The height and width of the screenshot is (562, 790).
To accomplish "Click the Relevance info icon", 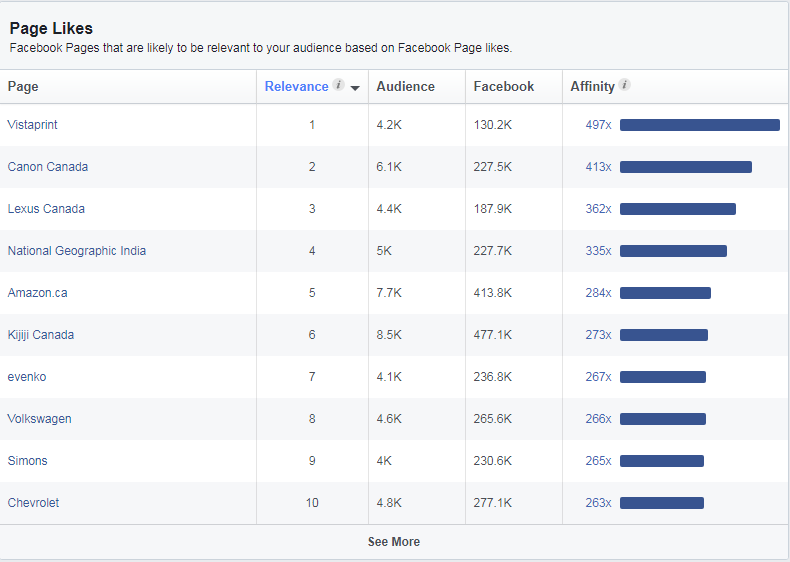I will click(x=339, y=85).
